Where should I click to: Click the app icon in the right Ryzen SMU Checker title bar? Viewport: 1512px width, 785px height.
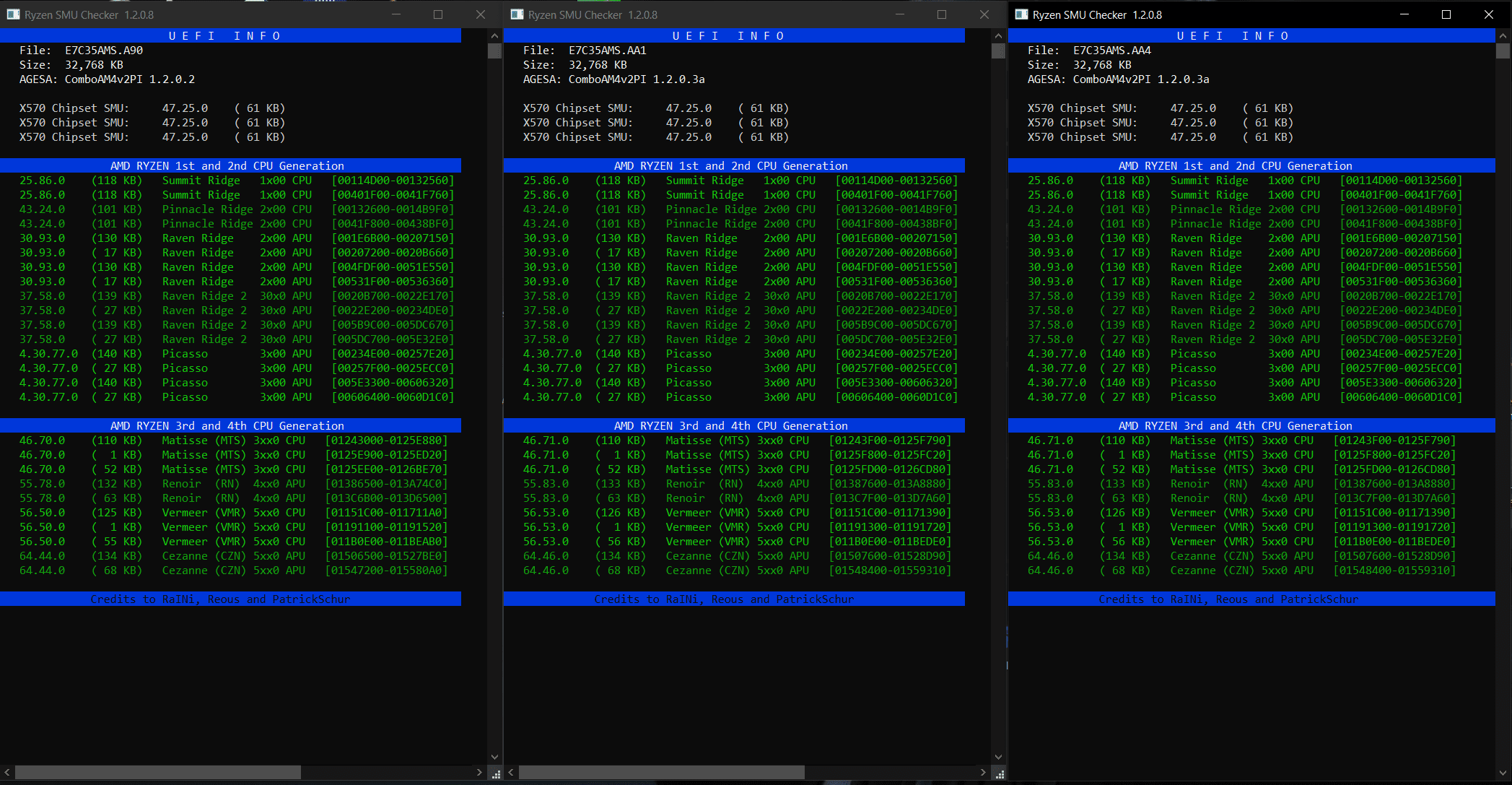point(1021,14)
